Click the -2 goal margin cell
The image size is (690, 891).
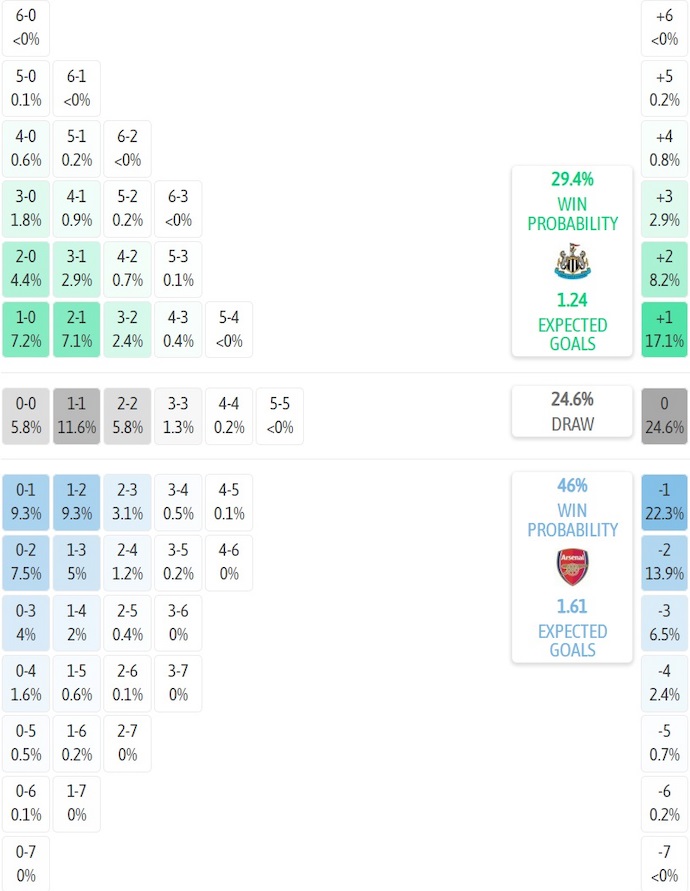(x=664, y=562)
